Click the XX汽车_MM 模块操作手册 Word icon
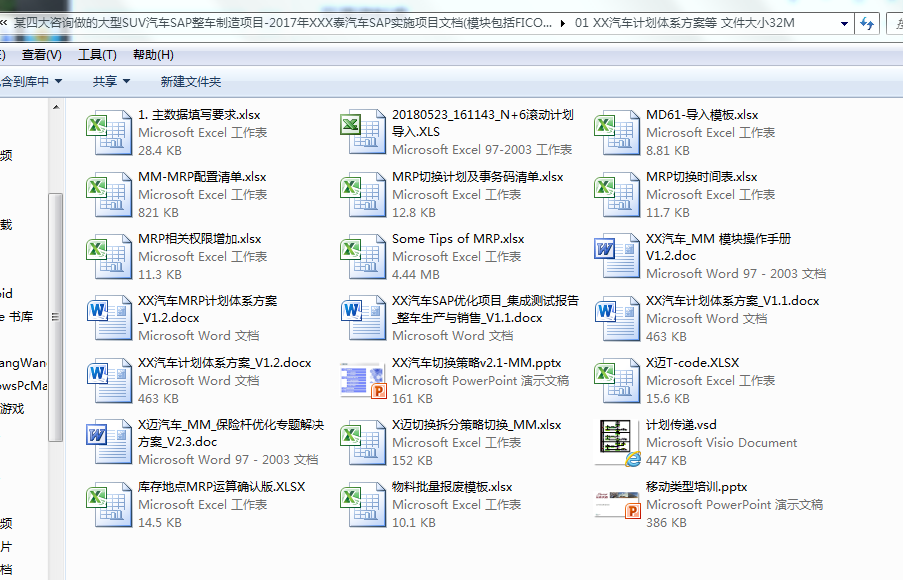This screenshot has height=580, width=903. (x=618, y=257)
